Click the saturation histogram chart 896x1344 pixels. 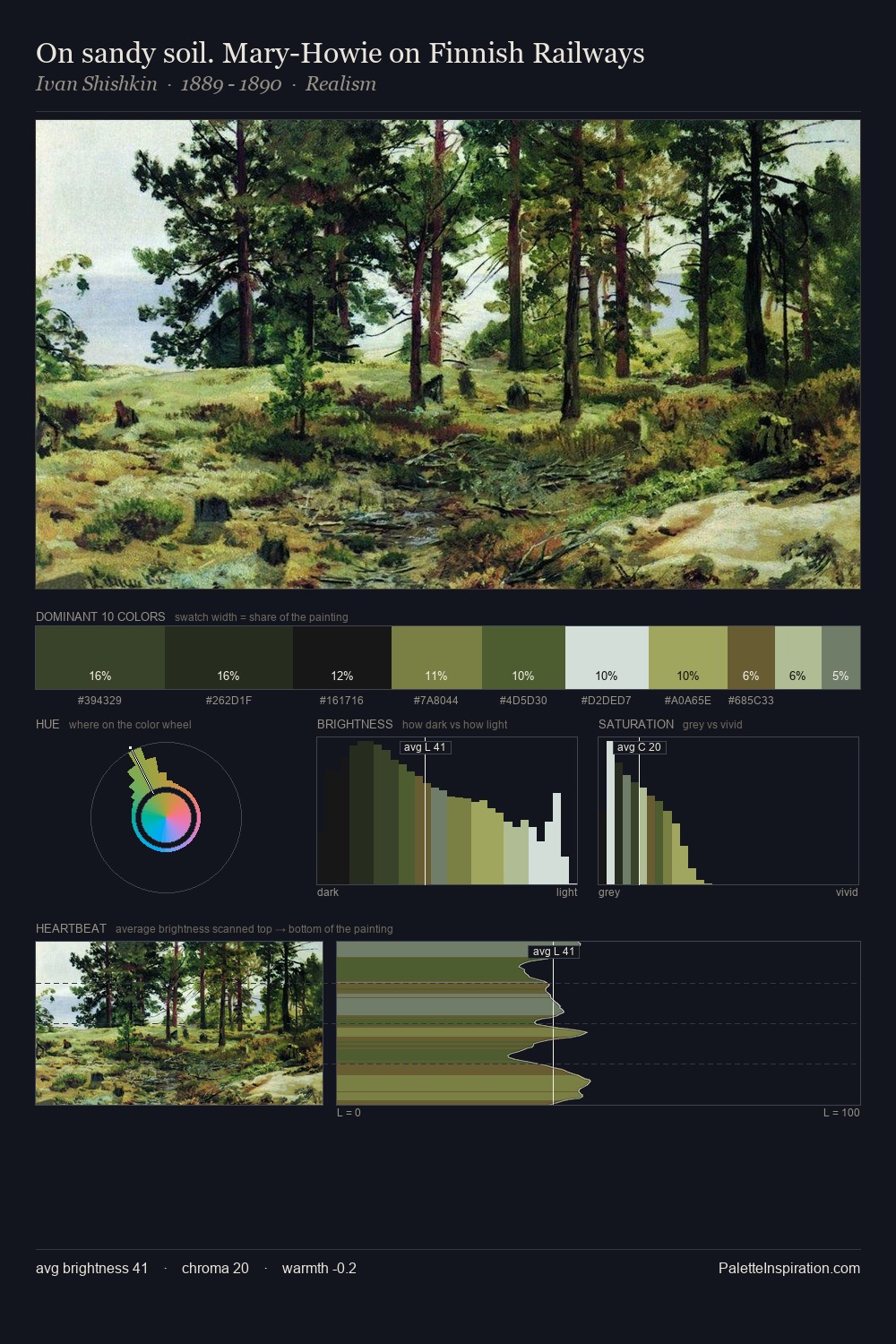728,811
